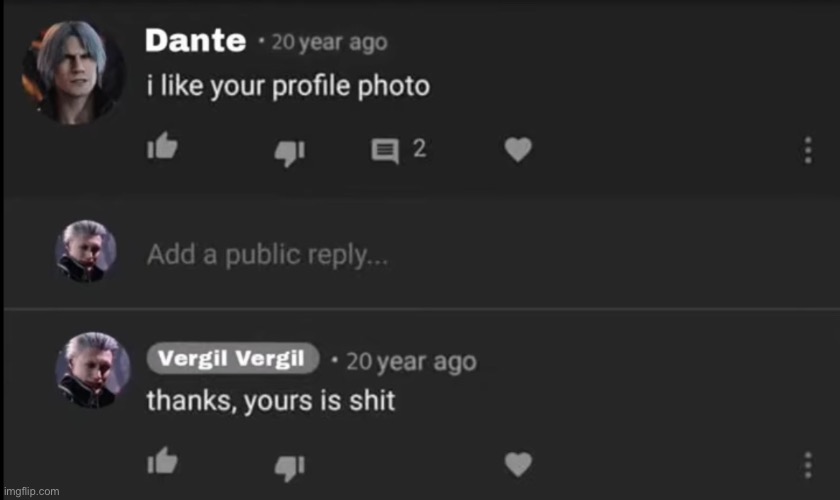Open Vergil's avatar beside the reply
840x500 pixels.
click(x=93, y=370)
